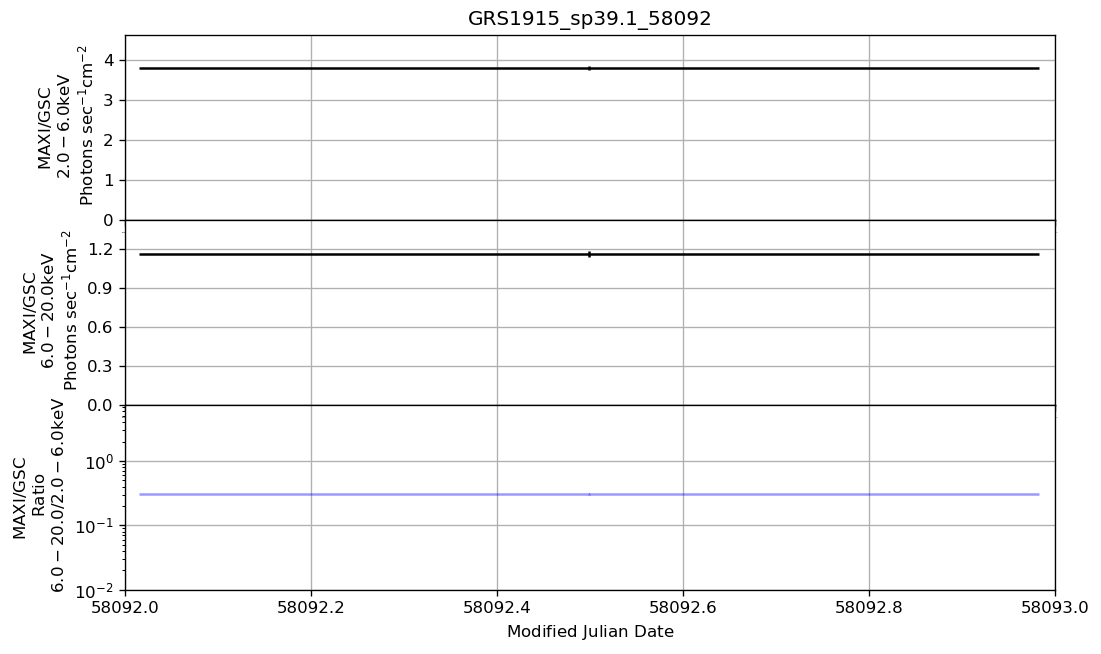The image size is (1101, 654).
Task: Click the 2.0-6.0keV y-axis label
Action: point(65,126)
